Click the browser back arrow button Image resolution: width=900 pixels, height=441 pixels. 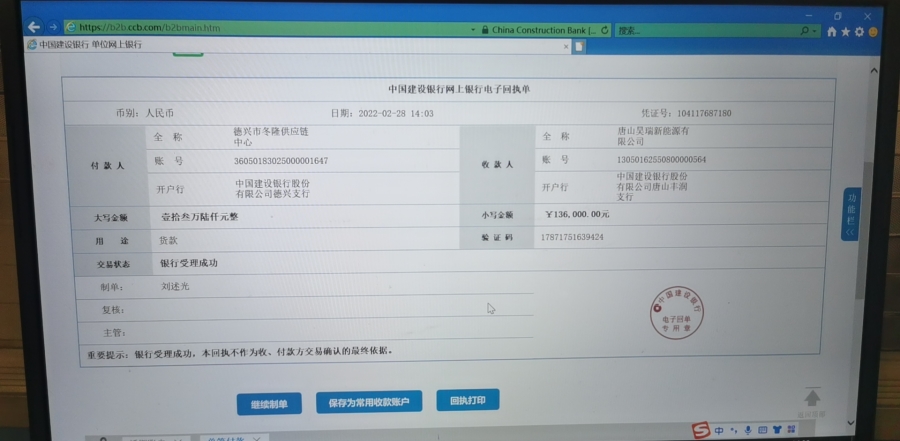click(x=33, y=27)
